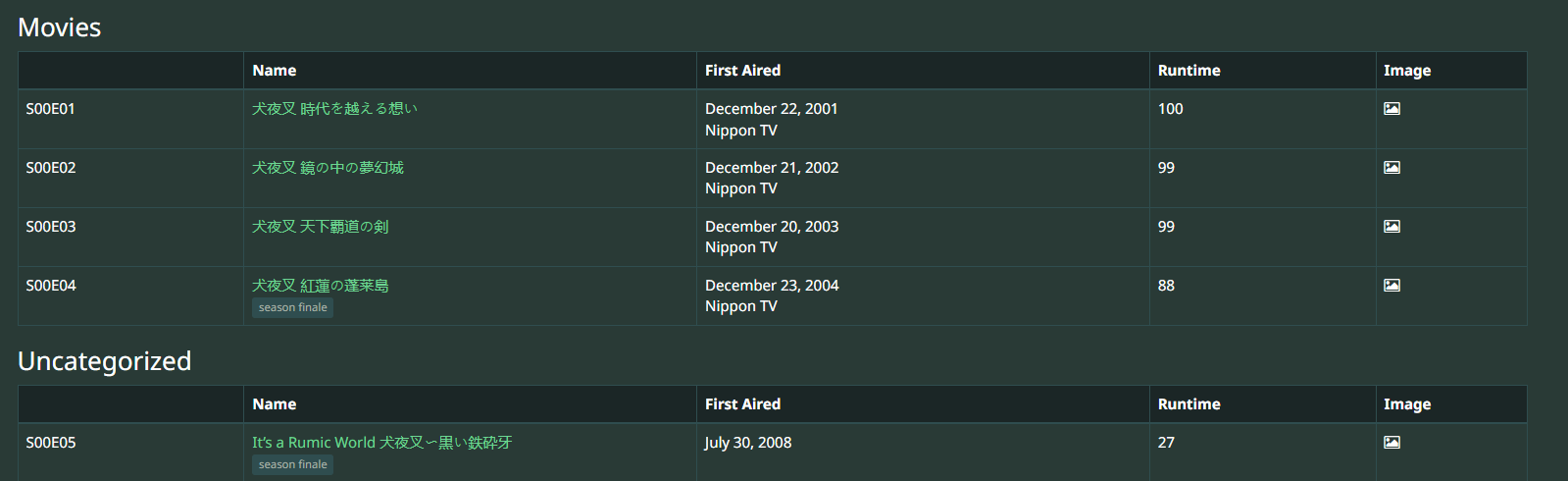Click the image icon in the S00E04 row
Viewport: 1568px width, 481px height.
1391,286
